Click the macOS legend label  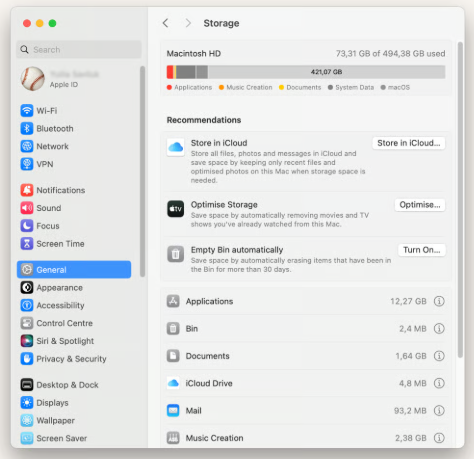[399, 87]
